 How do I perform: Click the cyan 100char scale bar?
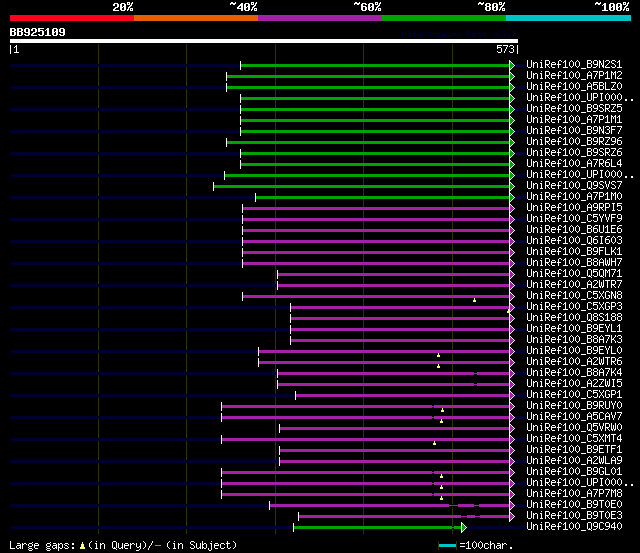click(447, 546)
